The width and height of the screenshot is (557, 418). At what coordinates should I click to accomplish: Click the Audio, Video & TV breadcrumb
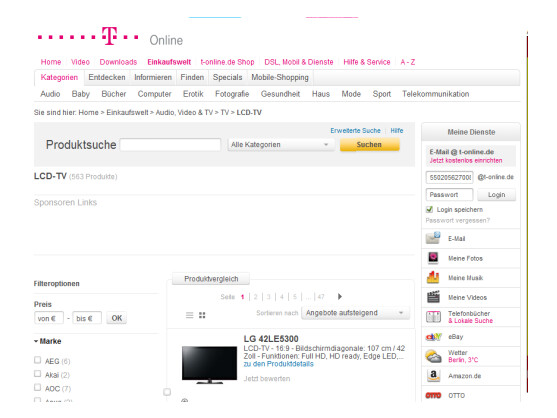184,113
